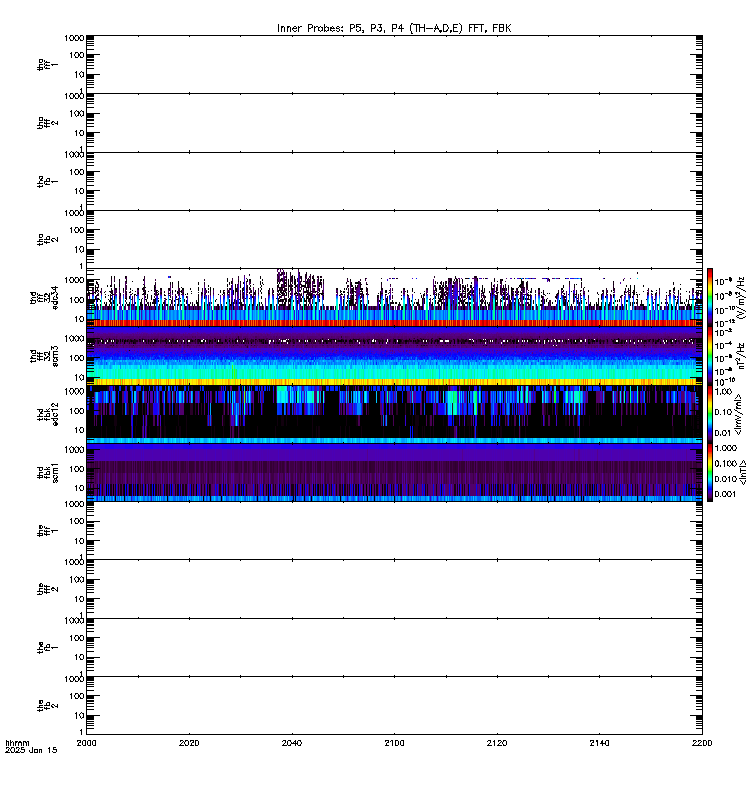
Task: Click the 'nT²/Hz' color bar unit label
Action: point(742,356)
